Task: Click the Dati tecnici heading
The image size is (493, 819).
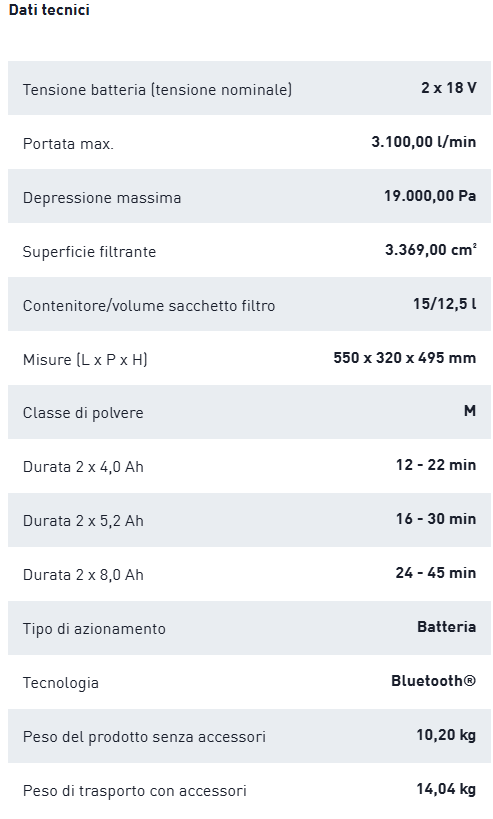Action: (49, 10)
